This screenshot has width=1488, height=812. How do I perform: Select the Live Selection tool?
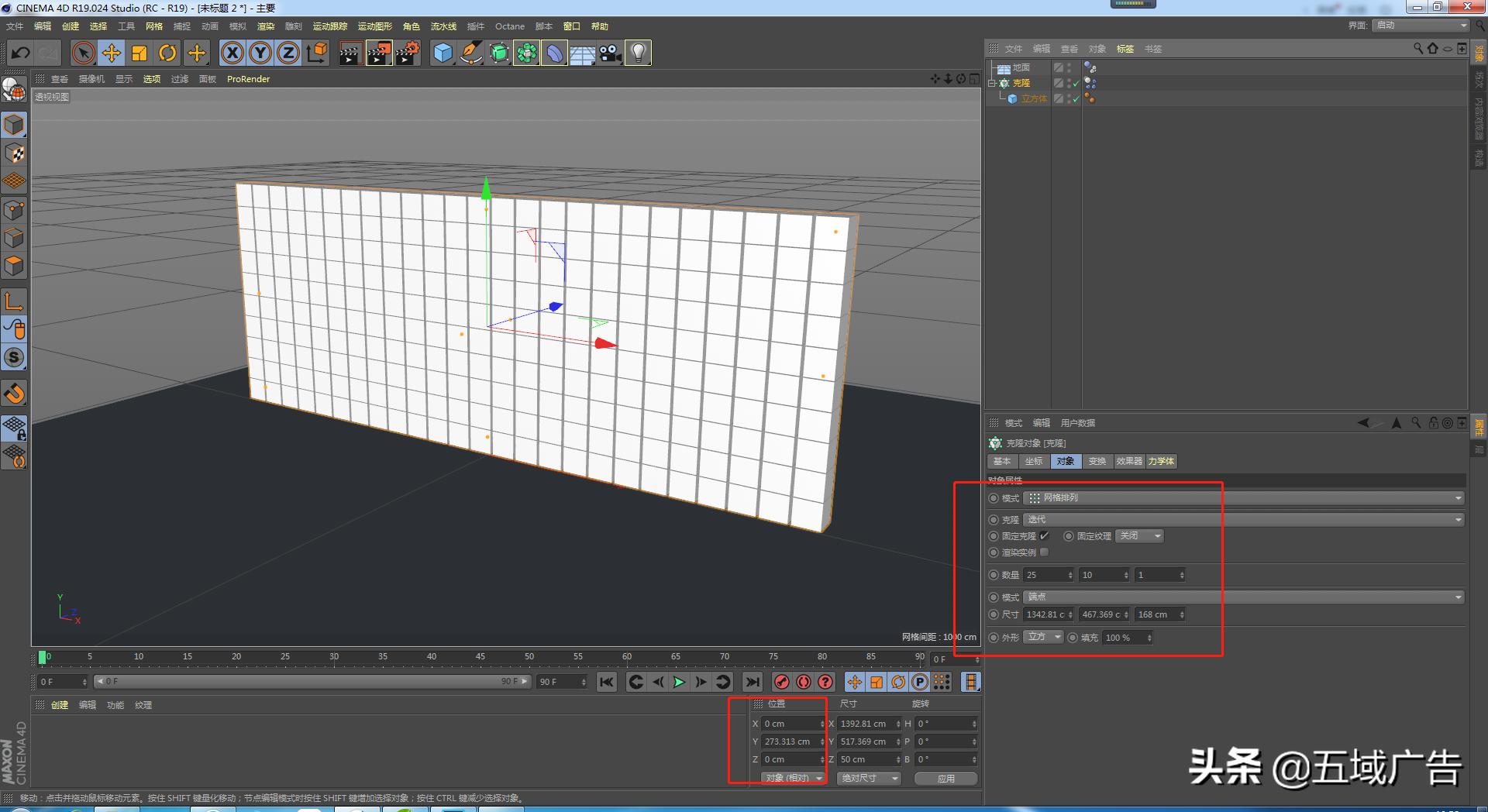(x=82, y=53)
